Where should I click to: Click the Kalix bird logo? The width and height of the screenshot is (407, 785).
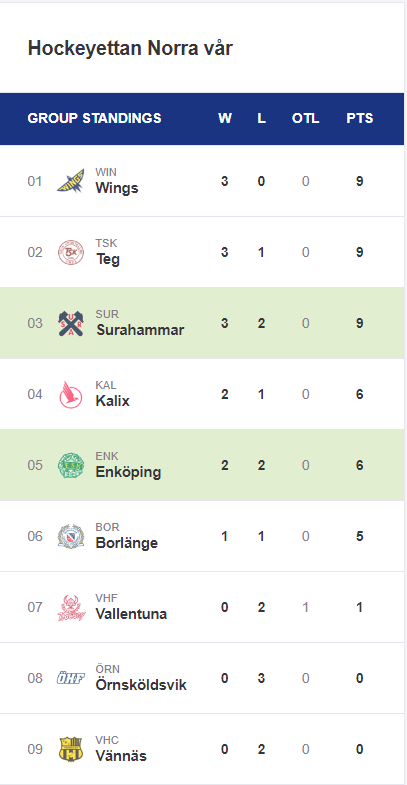pyautogui.click(x=71, y=394)
